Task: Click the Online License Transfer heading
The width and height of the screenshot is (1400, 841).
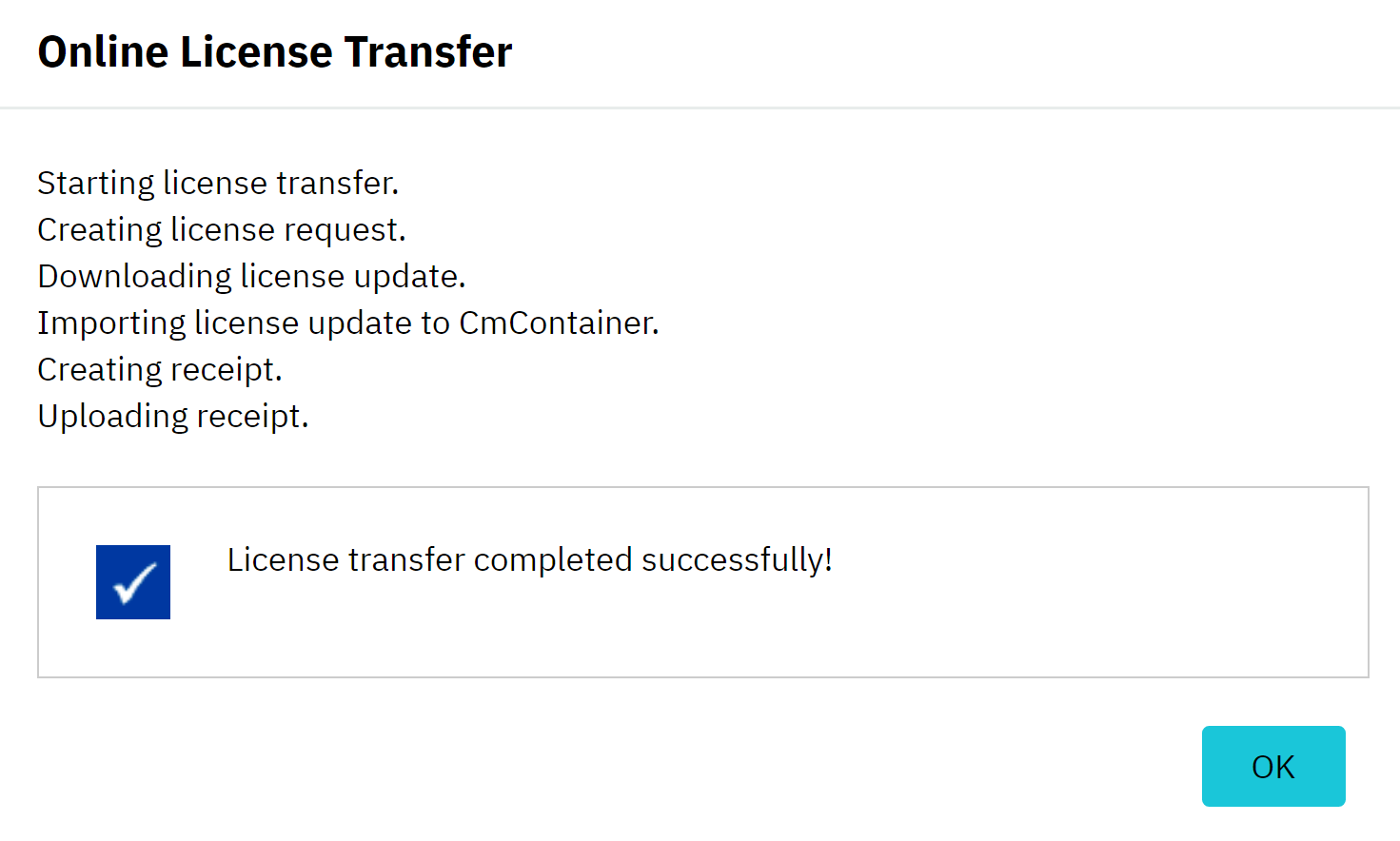Action: tap(274, 52)
